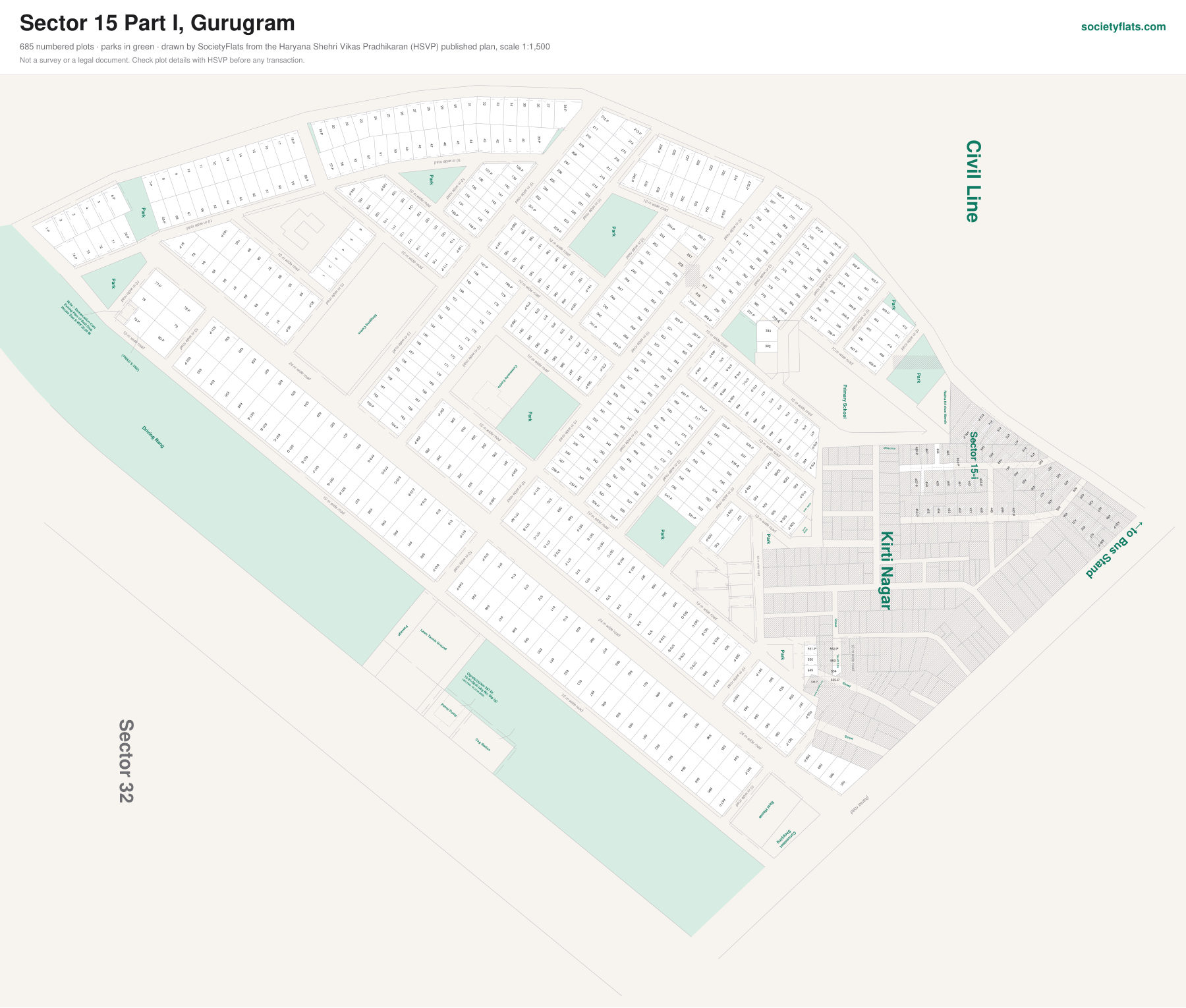The width and height of the screenshot is (1186, 1008).
Task: Click plot number 550
Action: coord(810,659)
